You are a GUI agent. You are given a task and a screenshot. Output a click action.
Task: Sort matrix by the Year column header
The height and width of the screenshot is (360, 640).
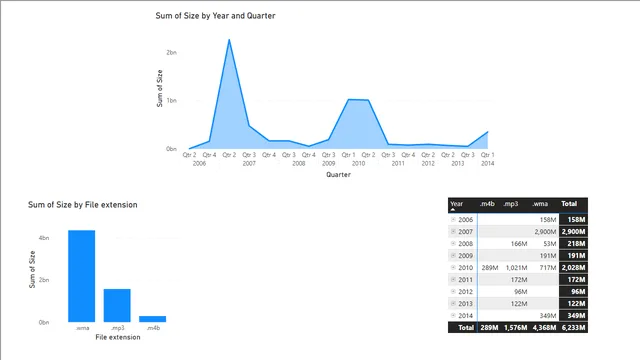point(456,204)
